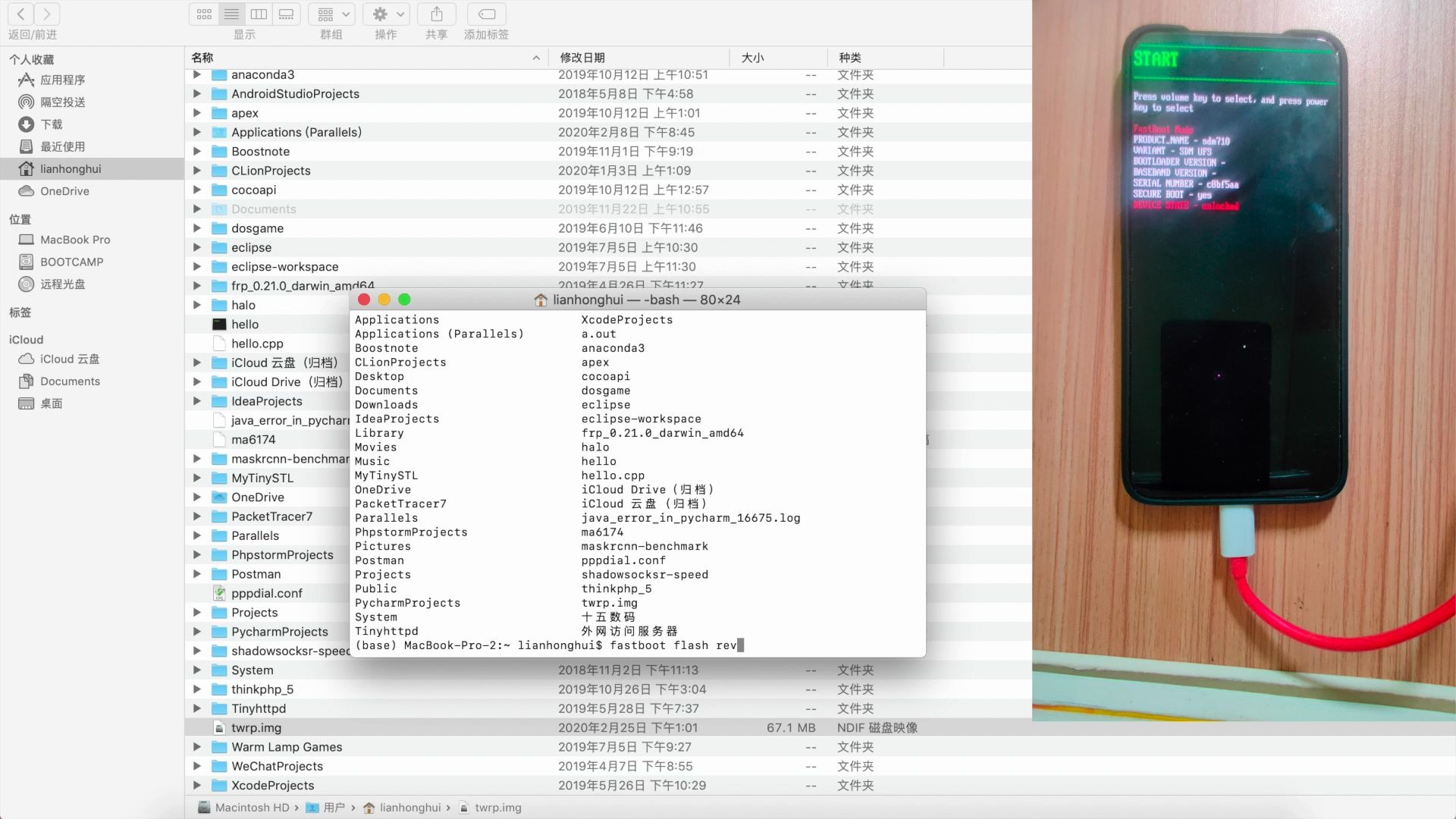Image resolution: width=1456 pixels, height=819 pixels.
Task: Expand the anaconda3 folder triangle
Action: 197,74
